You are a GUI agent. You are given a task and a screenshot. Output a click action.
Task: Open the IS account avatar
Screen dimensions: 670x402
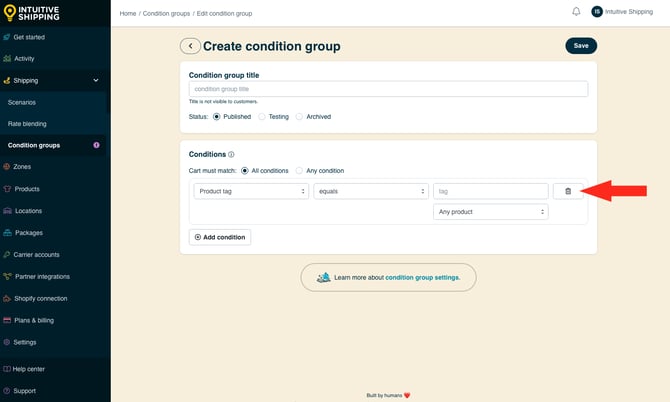coord(597,12)
